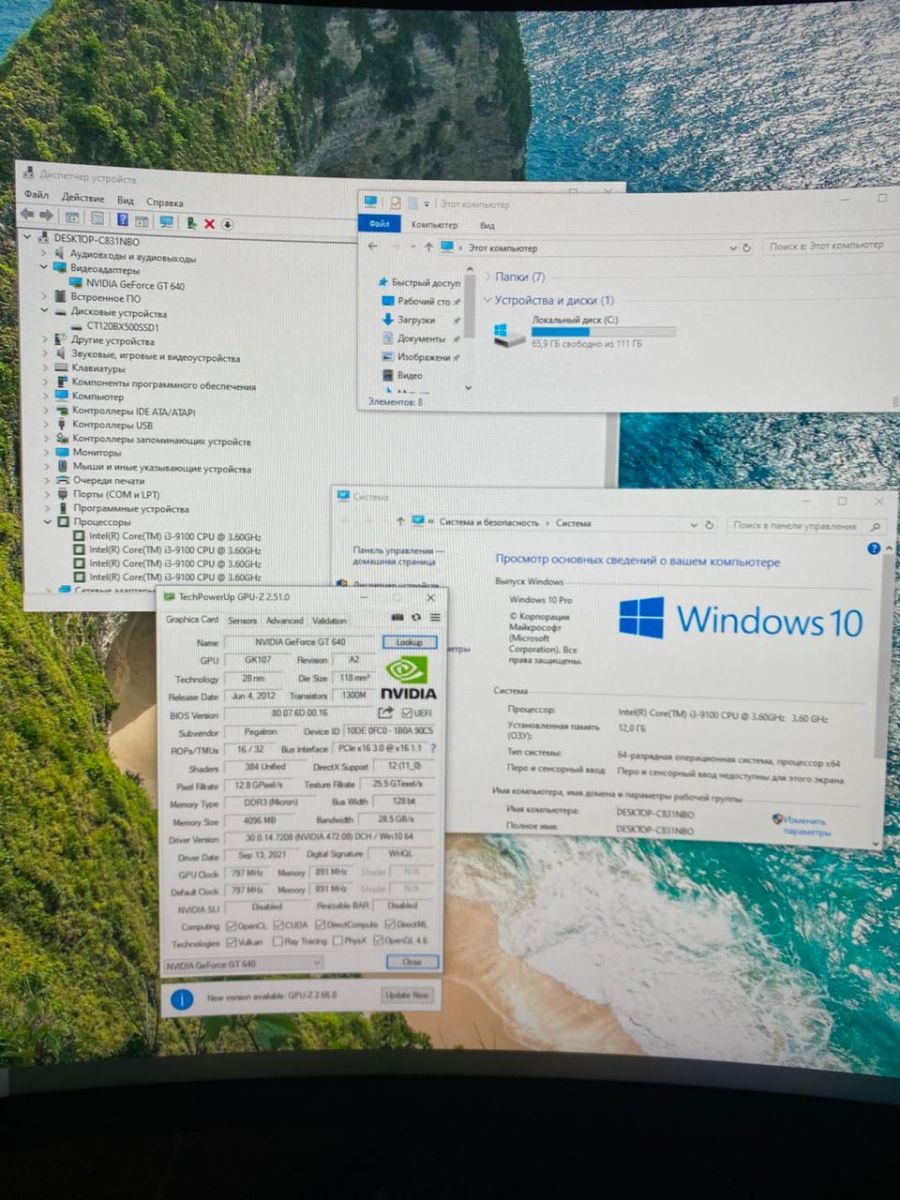
Task: Click the add driver green icon in Device Manager
Action: click(x=191, y=222)
